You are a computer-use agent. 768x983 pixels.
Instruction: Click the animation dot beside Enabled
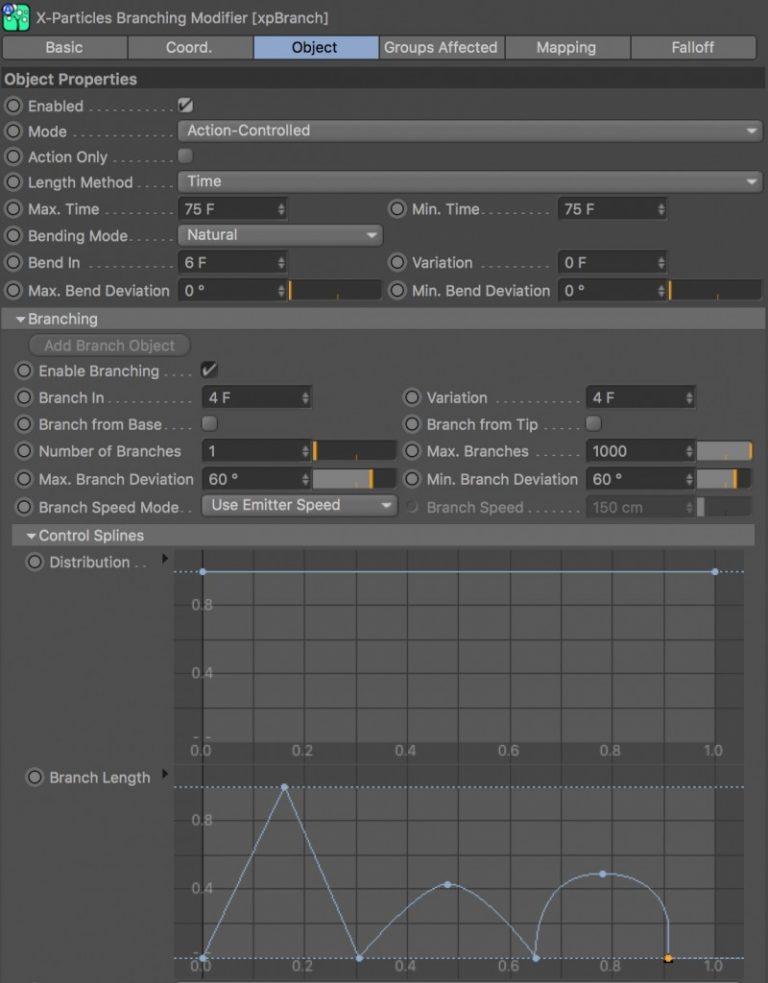coord(13,106)
